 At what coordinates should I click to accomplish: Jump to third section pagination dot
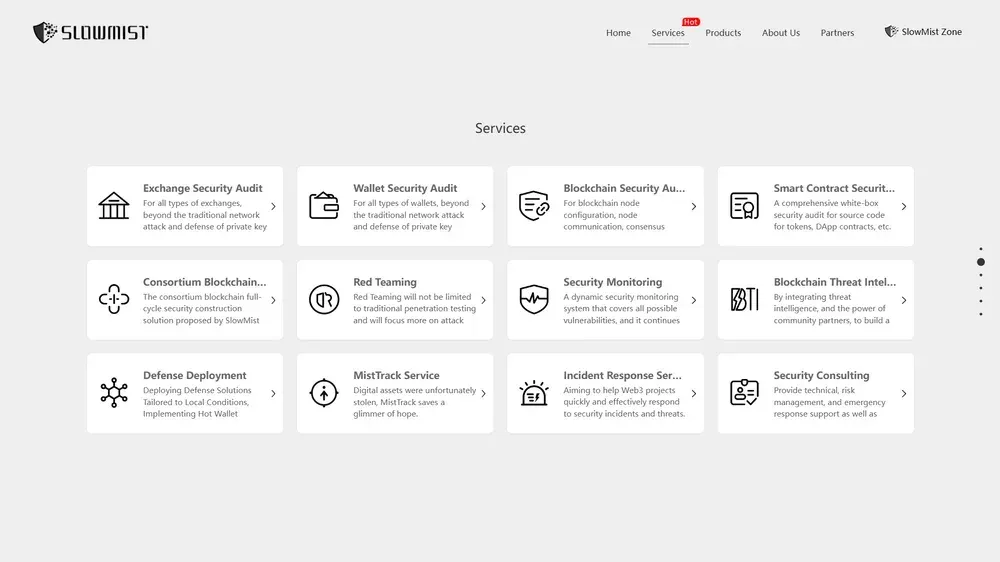(981, 276)
